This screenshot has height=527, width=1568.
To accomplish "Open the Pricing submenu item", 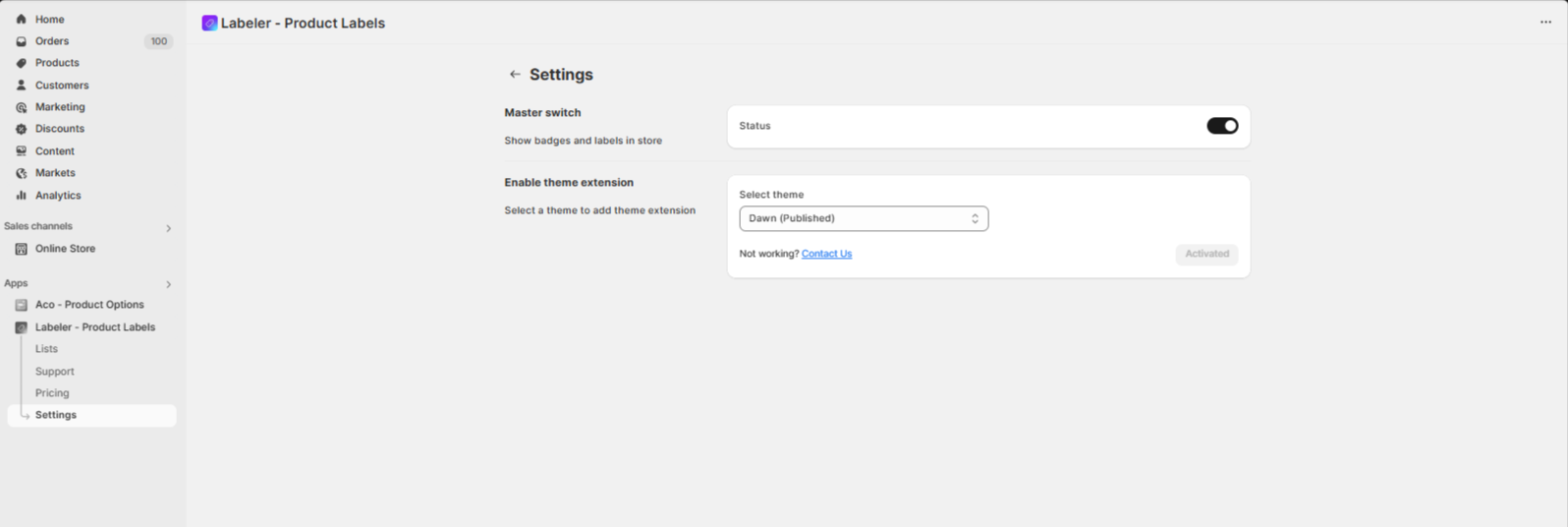I will coord(52,393).
